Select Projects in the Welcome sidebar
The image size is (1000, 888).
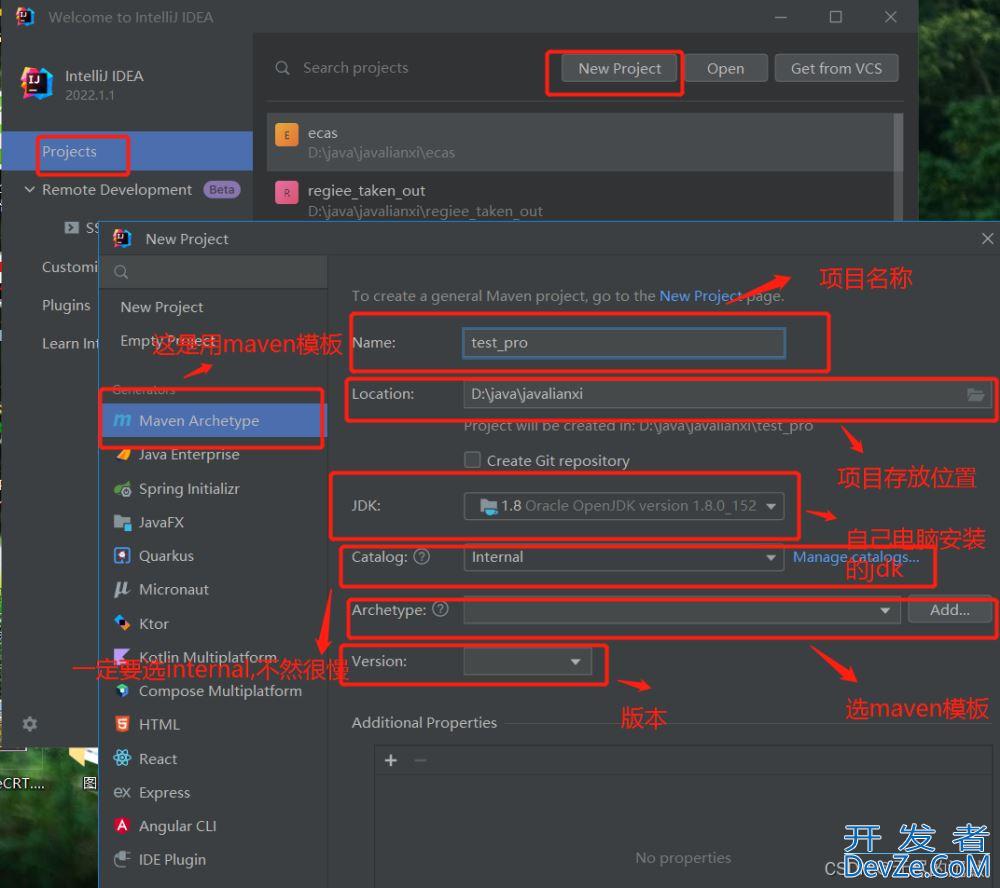click(x=127, y=151)
